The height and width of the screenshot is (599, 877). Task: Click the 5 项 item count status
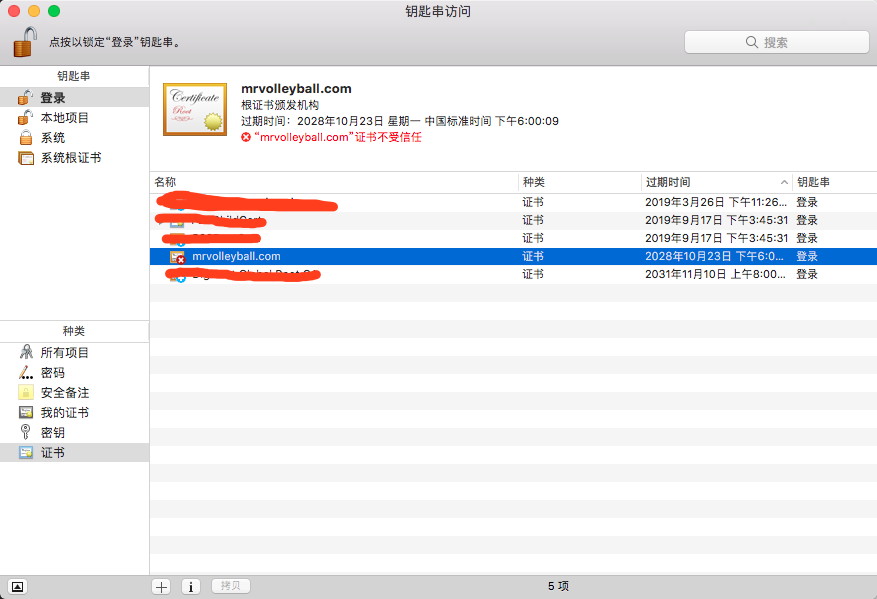558,586
